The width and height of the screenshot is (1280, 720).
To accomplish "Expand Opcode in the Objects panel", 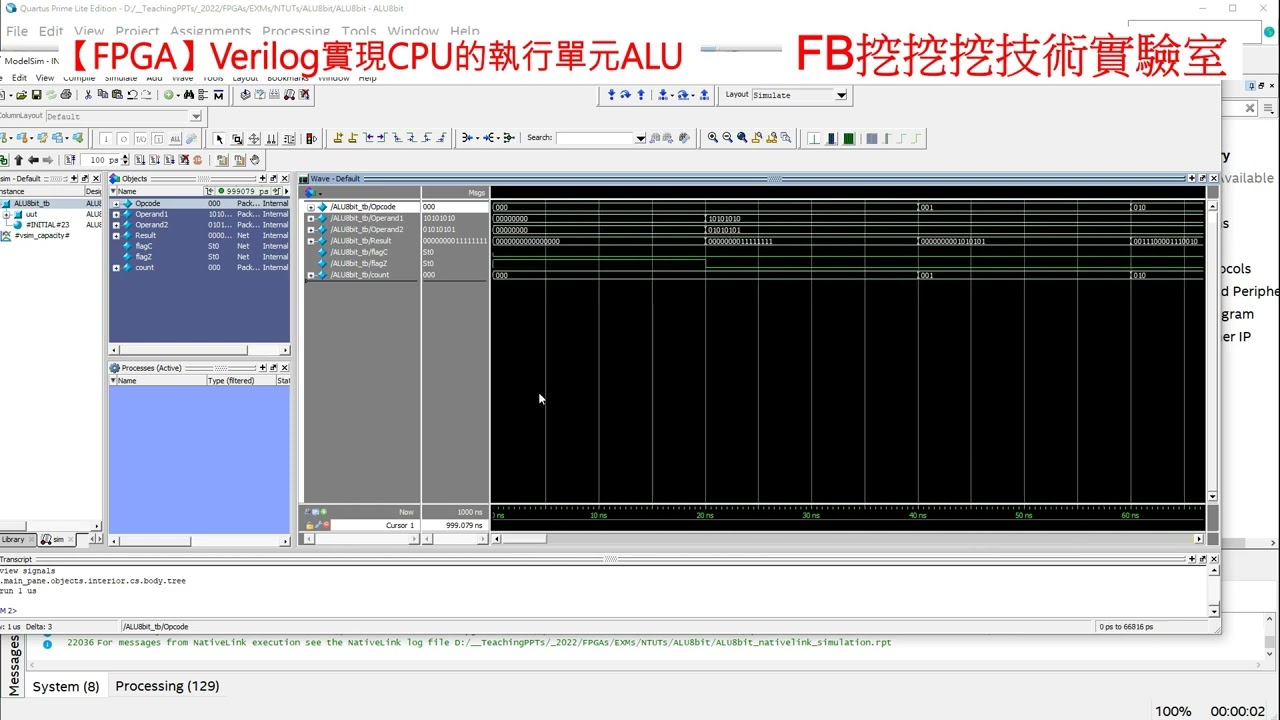I will 116,203.
